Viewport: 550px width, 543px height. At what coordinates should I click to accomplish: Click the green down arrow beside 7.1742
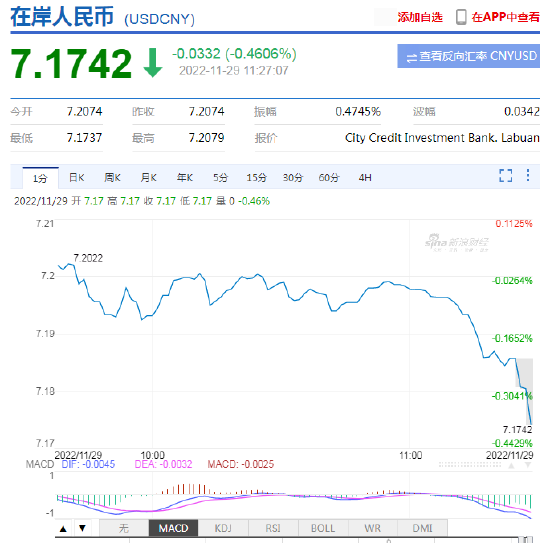click(153, 63)
